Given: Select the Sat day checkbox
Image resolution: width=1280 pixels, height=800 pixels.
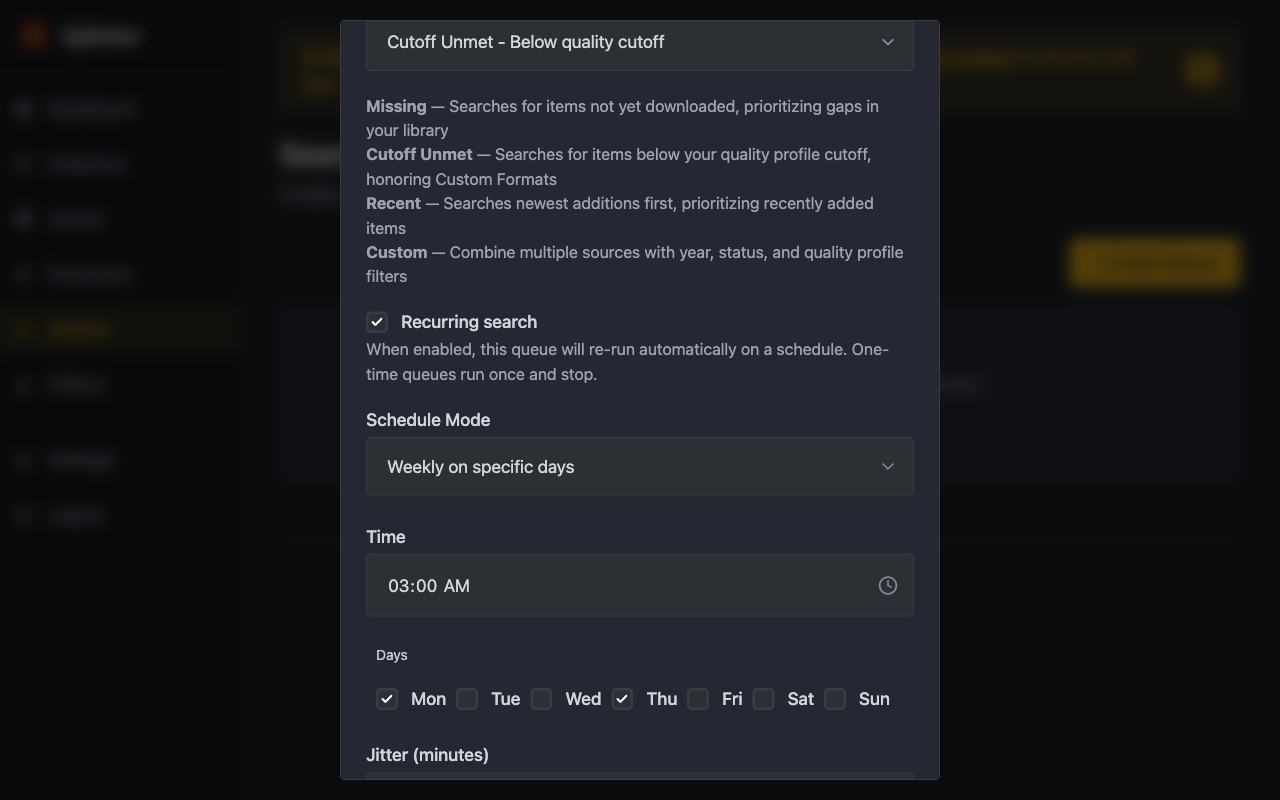Looking at the screenshot, I should tap(764, 699).
